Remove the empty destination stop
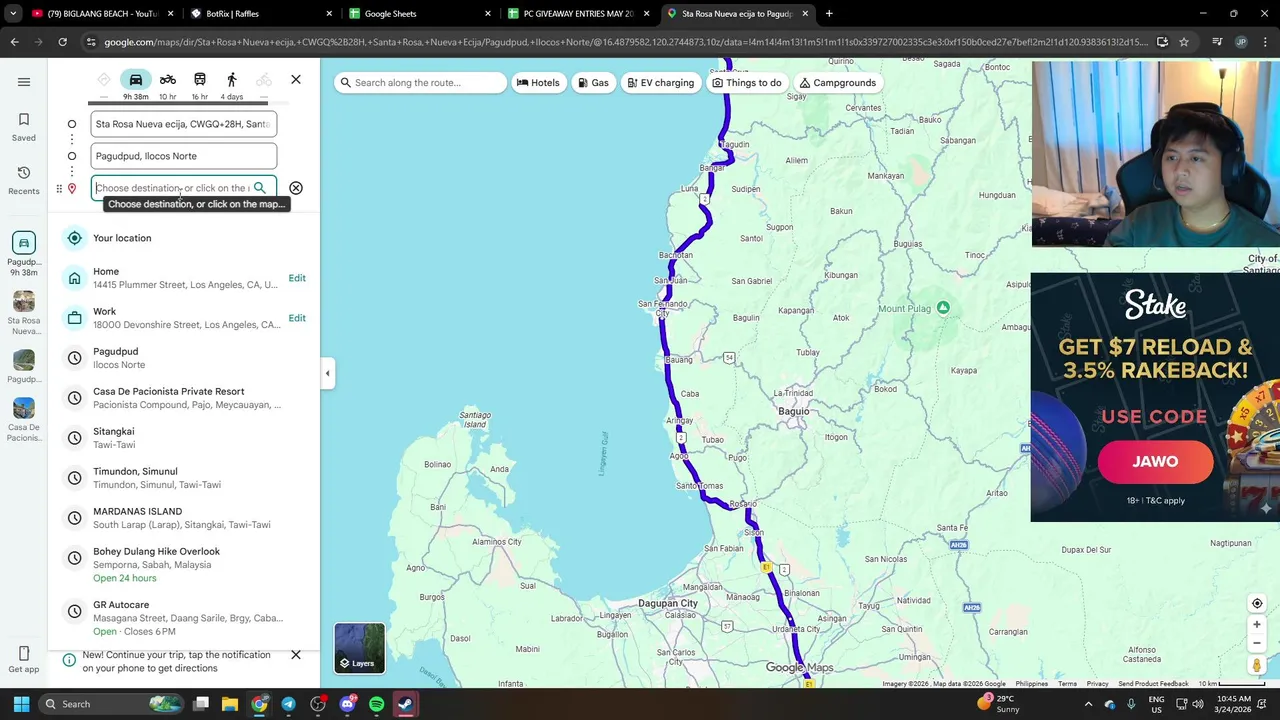This screenshot has height=720, width=1280. click(x=296, y=188)
